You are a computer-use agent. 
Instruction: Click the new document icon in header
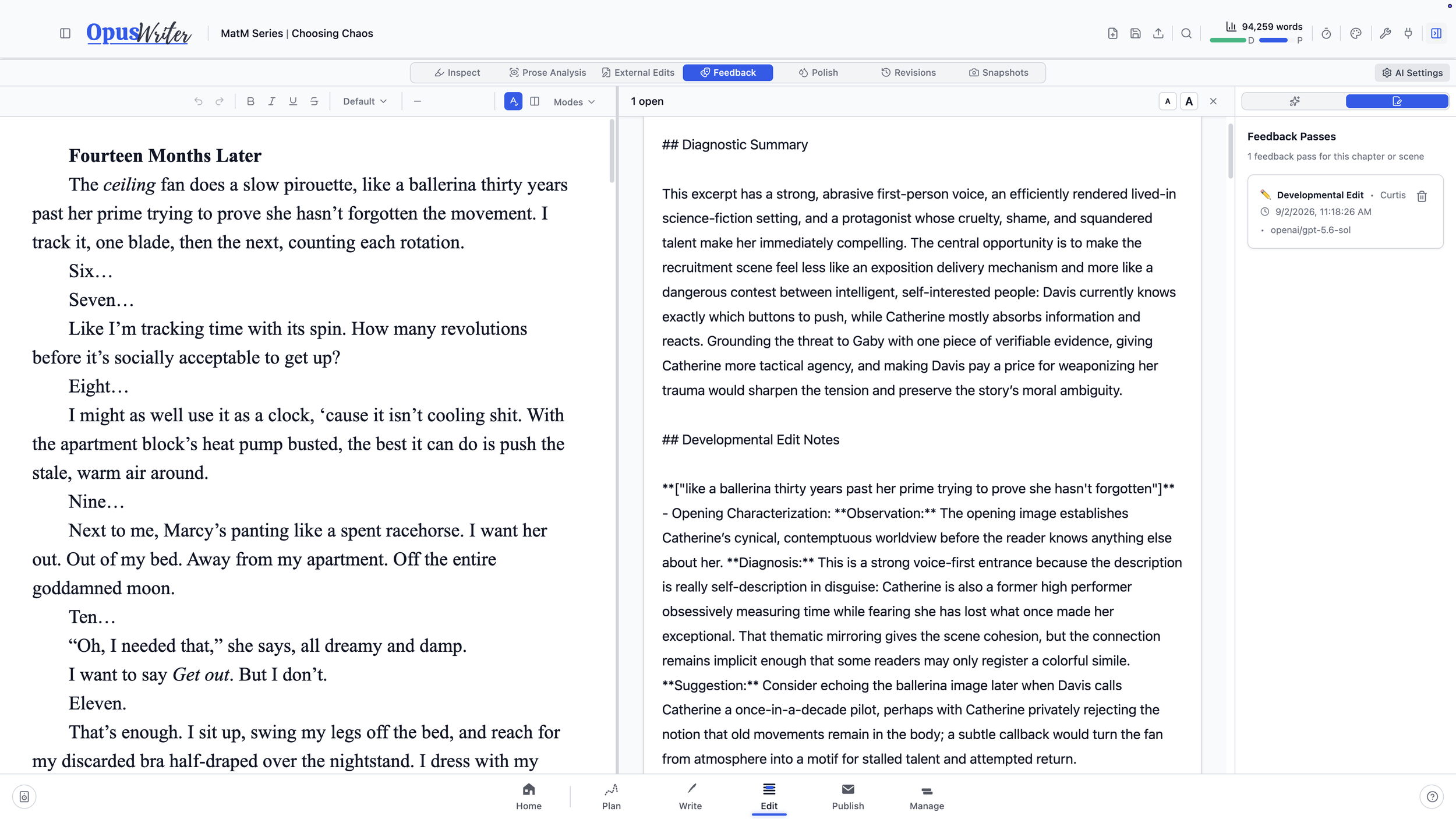coord(1112,34)
